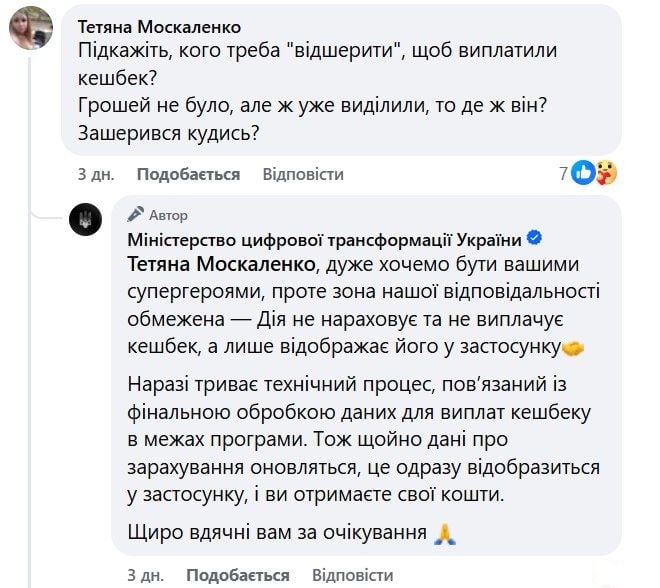660x588 pixels.
Task: Like Тетяна Москаленко's comment via Подобається
Action: pos(188,174)
